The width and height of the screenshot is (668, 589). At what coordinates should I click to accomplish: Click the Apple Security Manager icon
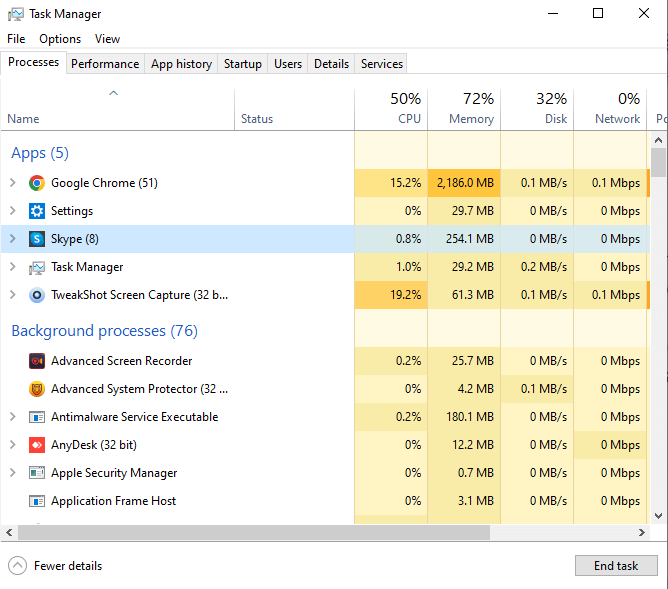click(x=37, y=473)
